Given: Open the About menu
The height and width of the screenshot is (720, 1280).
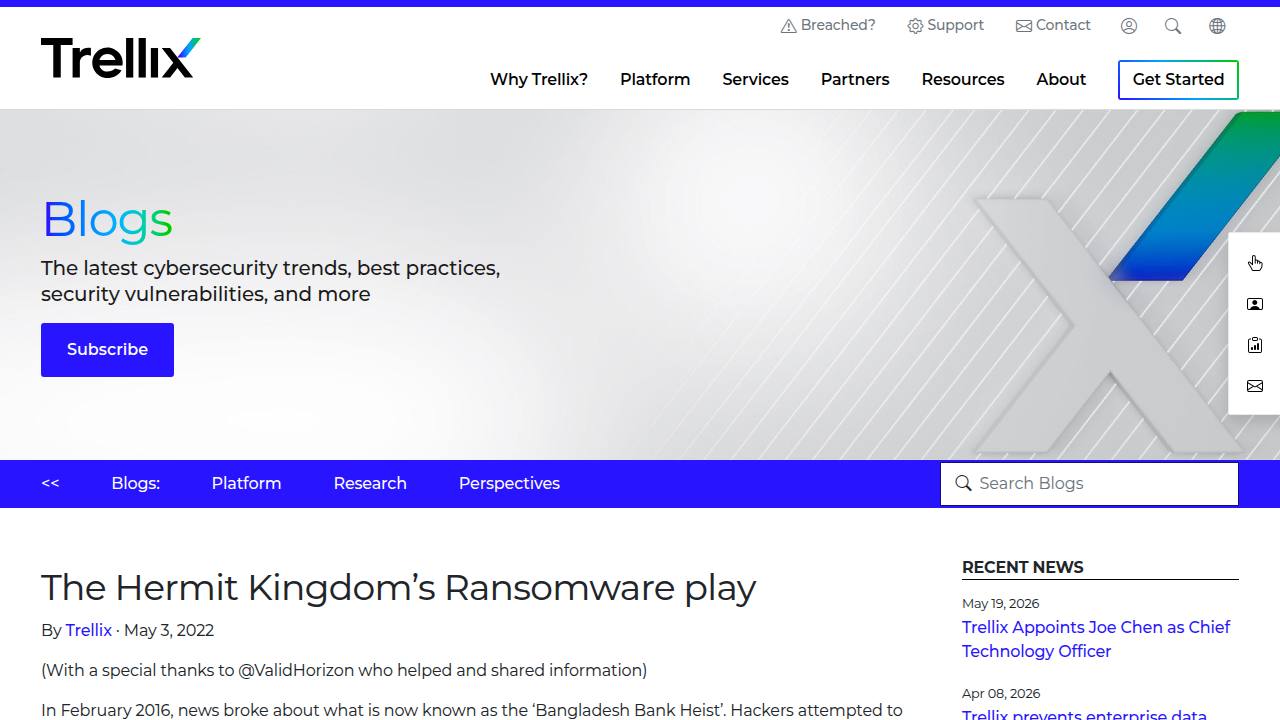Looking at the screenshot, I should (x=1061, y=79).
